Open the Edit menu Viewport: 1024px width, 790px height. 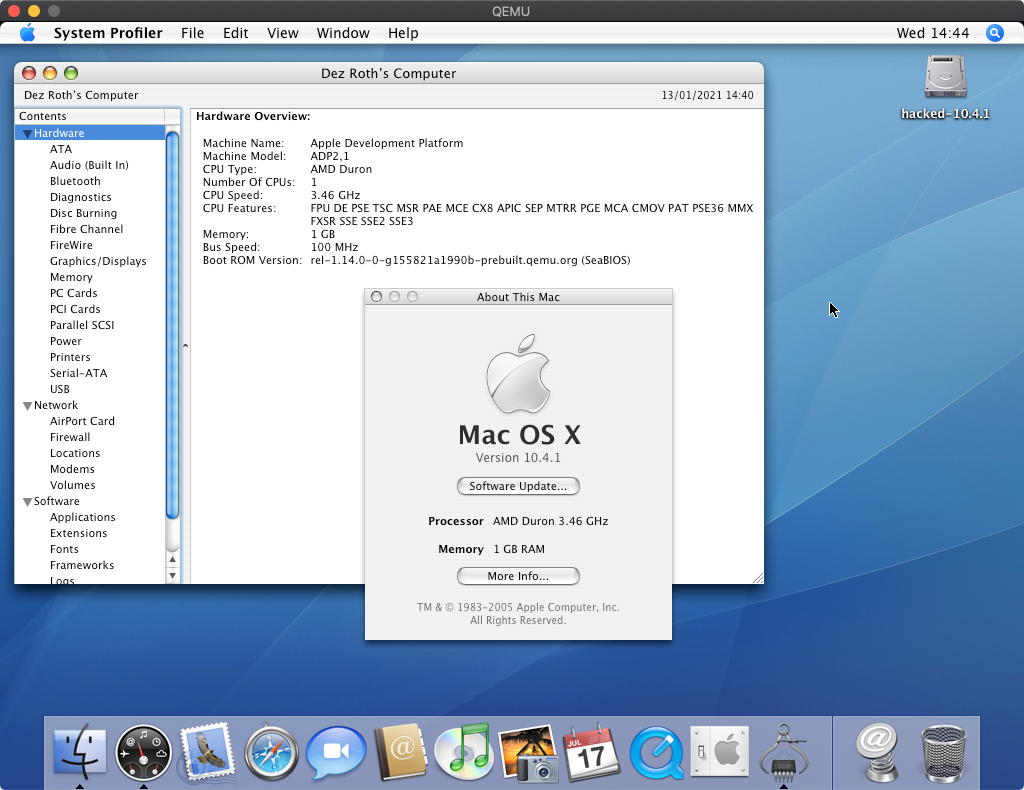[235, 33]
